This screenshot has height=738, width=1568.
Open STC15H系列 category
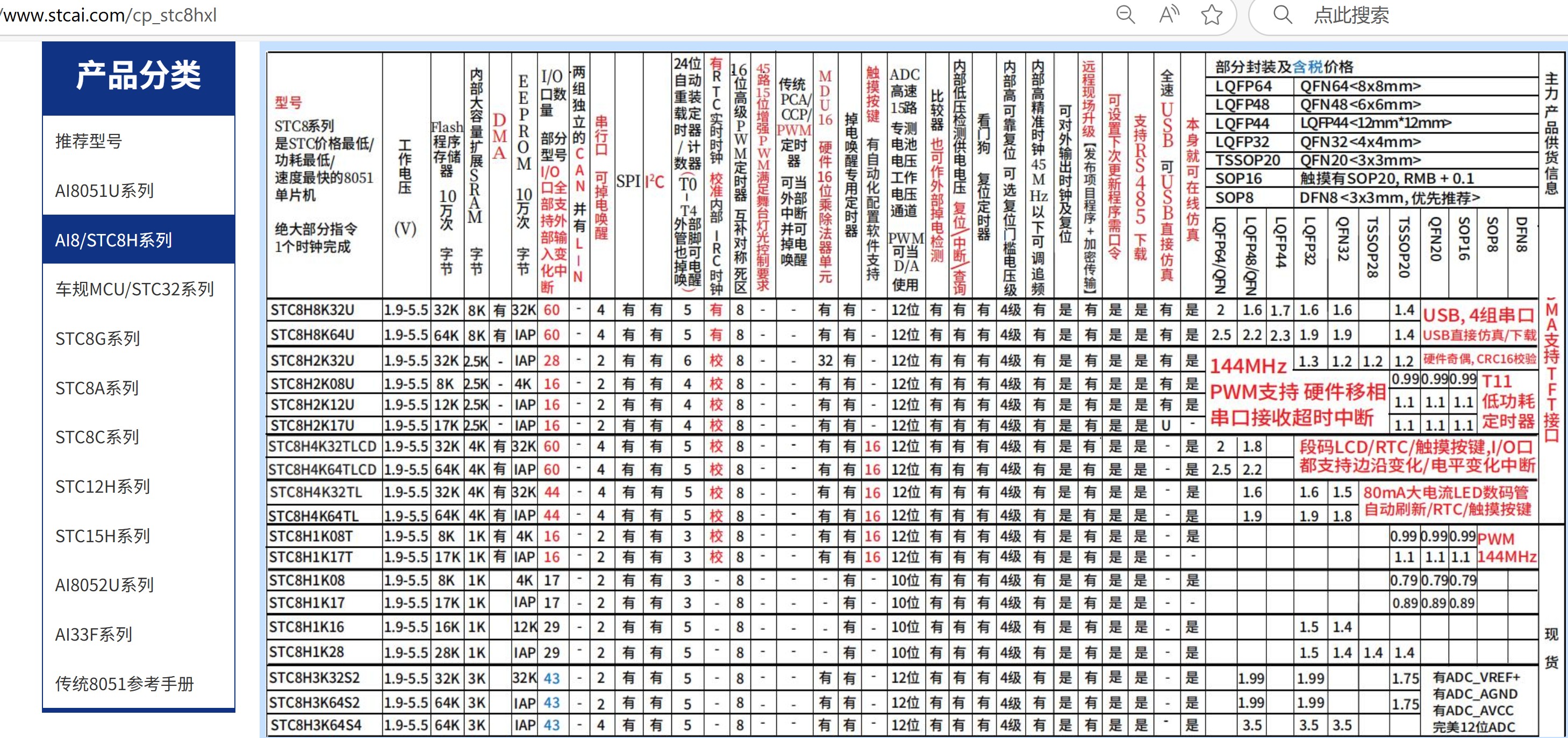pyautogui.click(x=102, y=536)
